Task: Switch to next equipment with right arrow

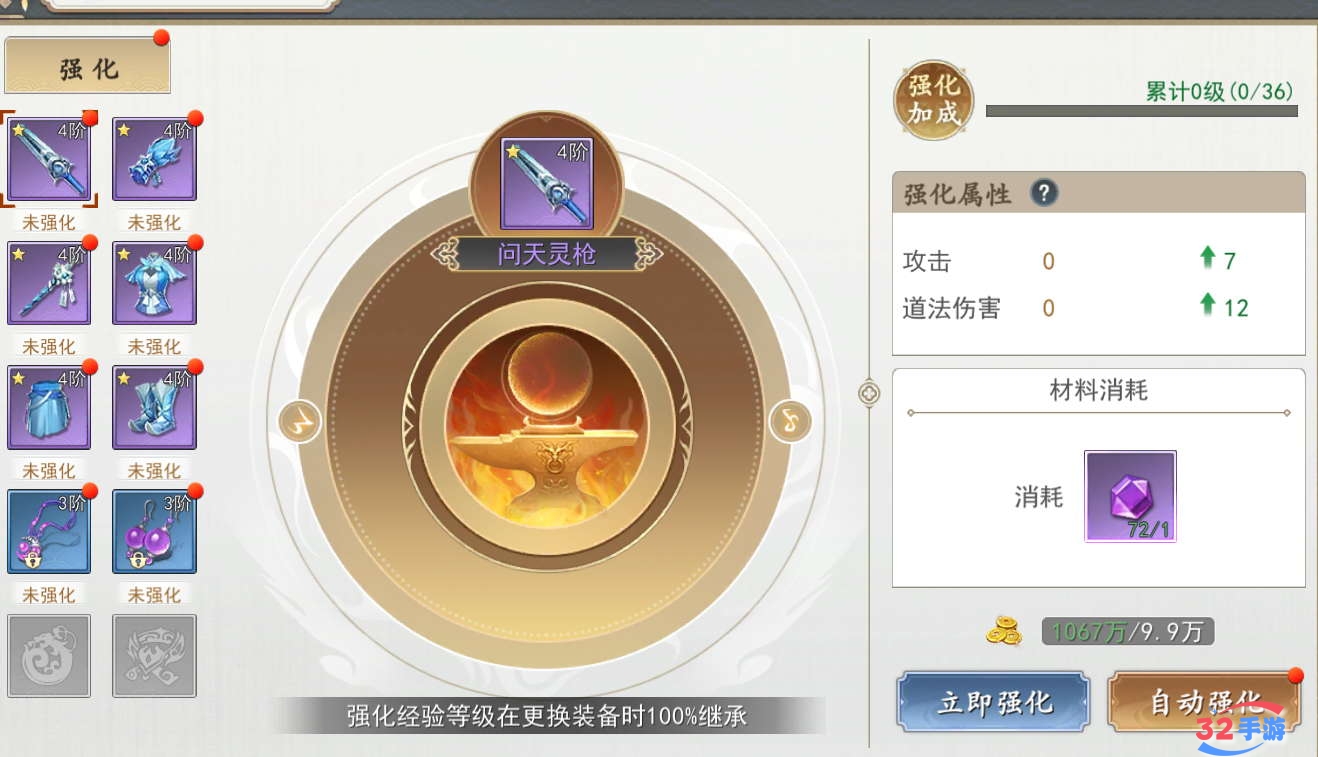Action: pyautogui.click(x=790, y=422)
